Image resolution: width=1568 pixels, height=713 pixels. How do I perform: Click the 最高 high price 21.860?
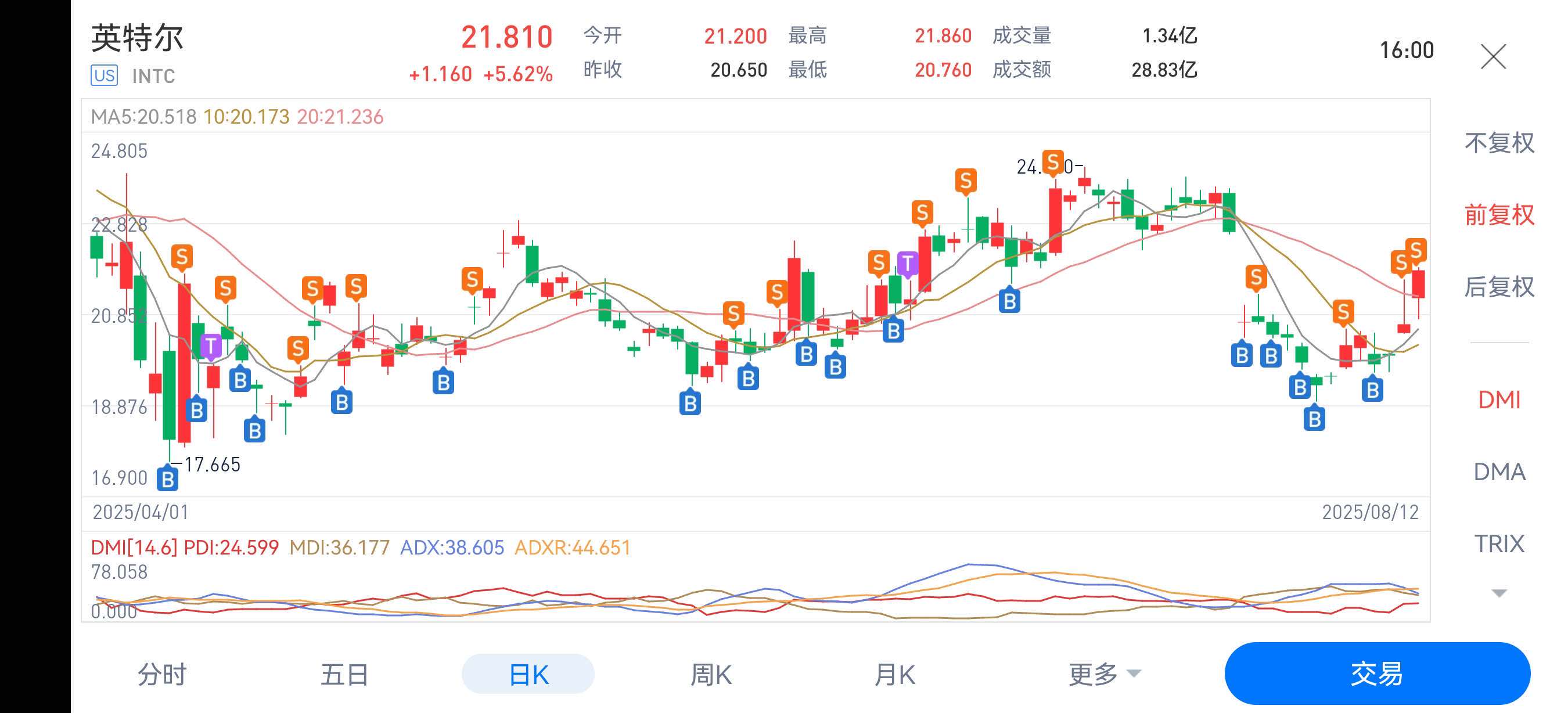943,36
